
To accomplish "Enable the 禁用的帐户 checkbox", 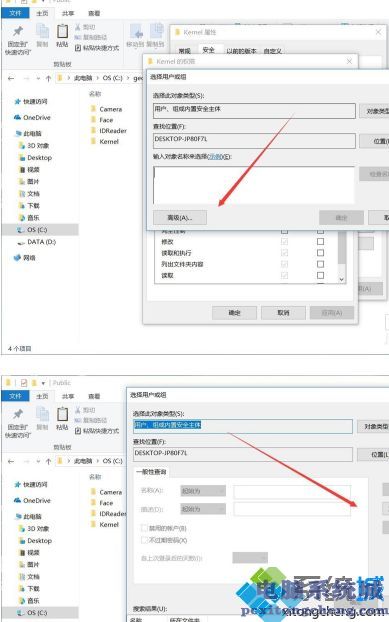I will click(144, 528).
